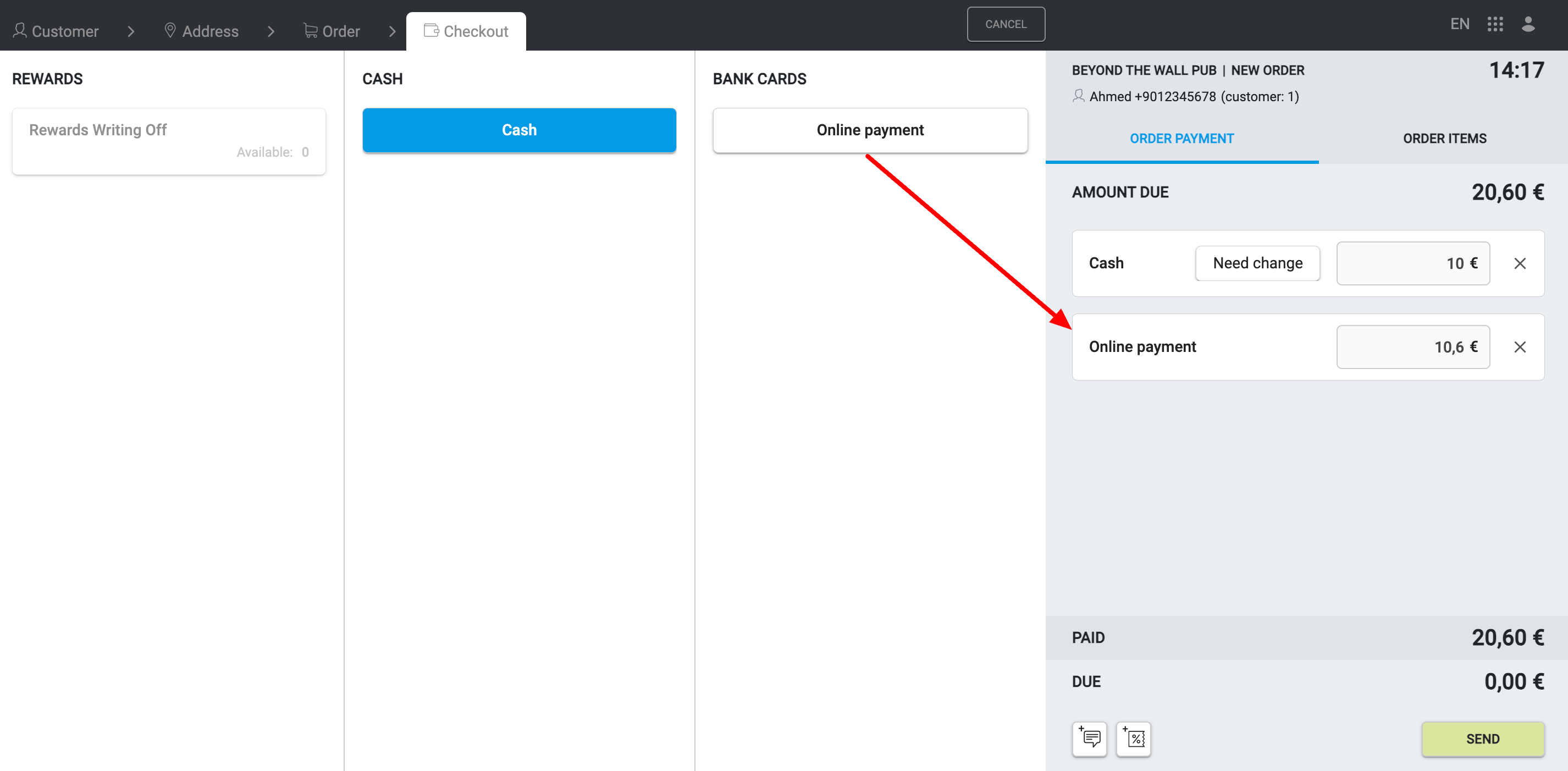Click the Checkout wallet icon
The height and width of the screenshot is (771, 1568).
[x=431, y=30]
